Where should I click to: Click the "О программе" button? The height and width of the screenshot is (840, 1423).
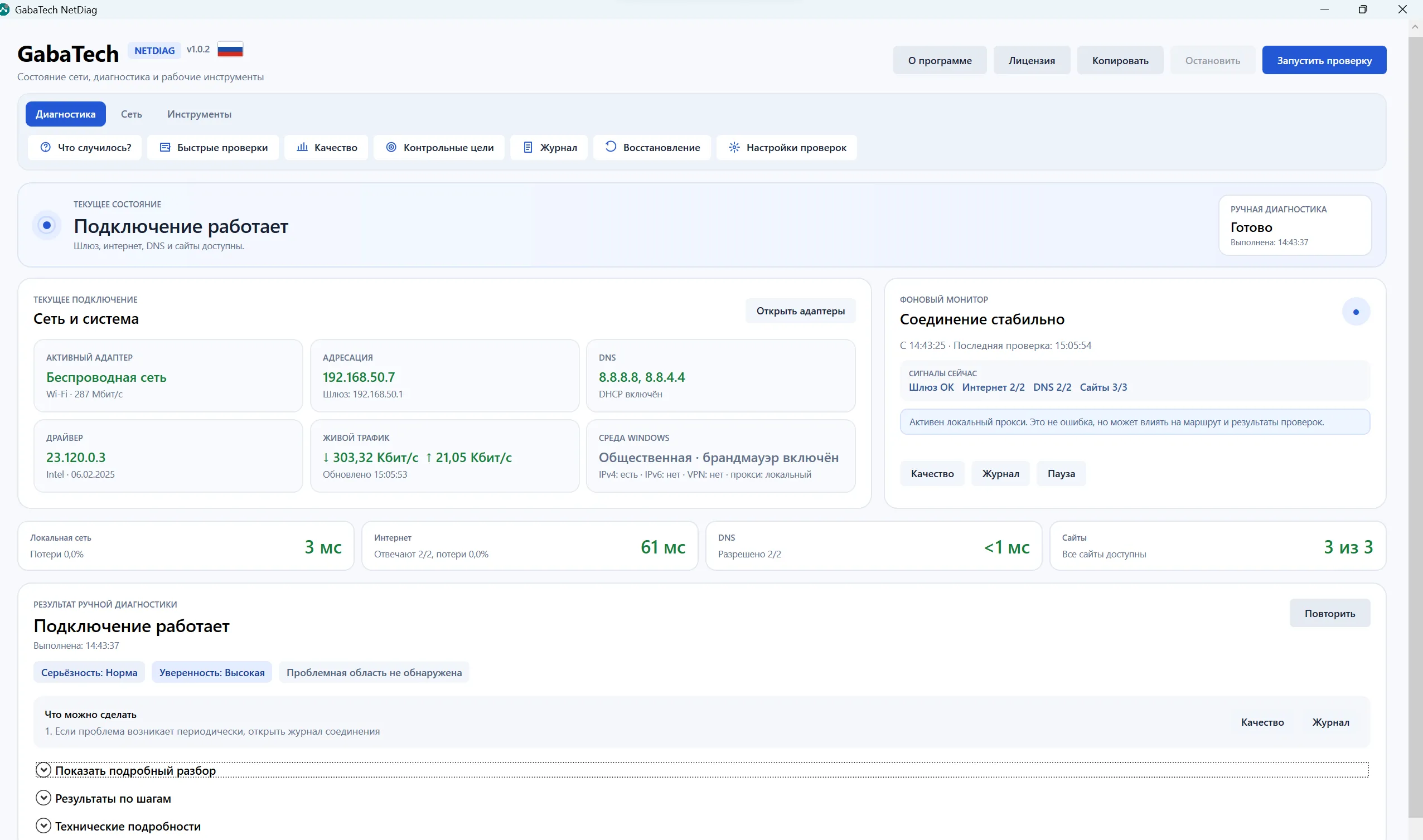click(940, 60)
